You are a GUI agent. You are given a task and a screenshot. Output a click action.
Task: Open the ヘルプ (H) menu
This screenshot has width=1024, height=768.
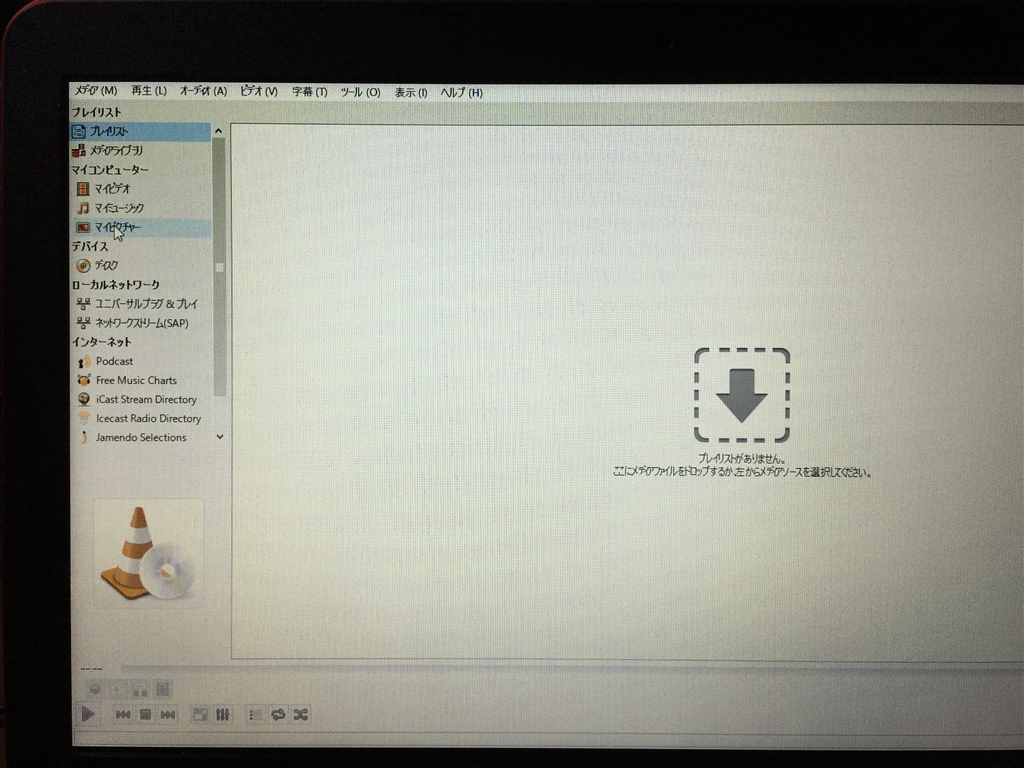pos(461,93)
